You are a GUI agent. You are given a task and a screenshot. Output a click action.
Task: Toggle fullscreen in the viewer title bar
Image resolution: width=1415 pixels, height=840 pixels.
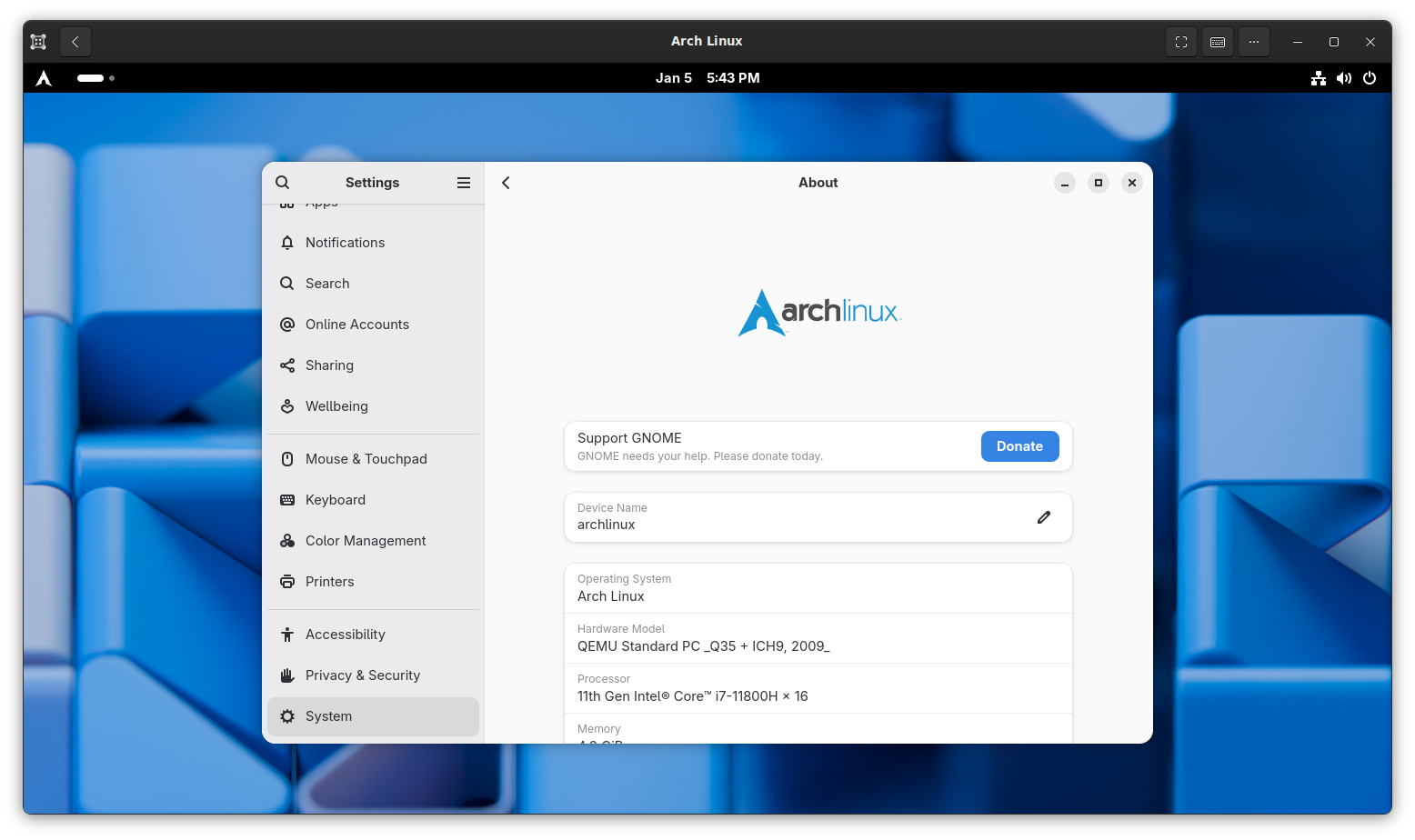click(x=1181, y=42)
